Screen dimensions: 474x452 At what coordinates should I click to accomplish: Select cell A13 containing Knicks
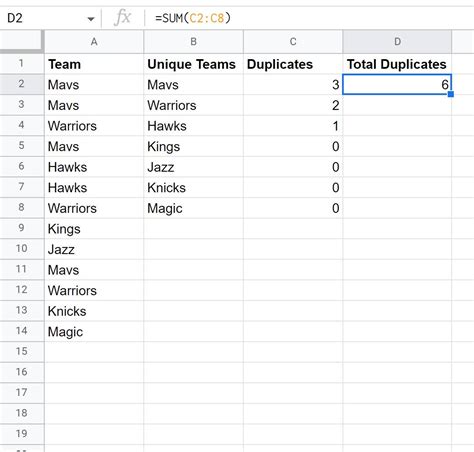pyautogui.click(x=94, y=311)
